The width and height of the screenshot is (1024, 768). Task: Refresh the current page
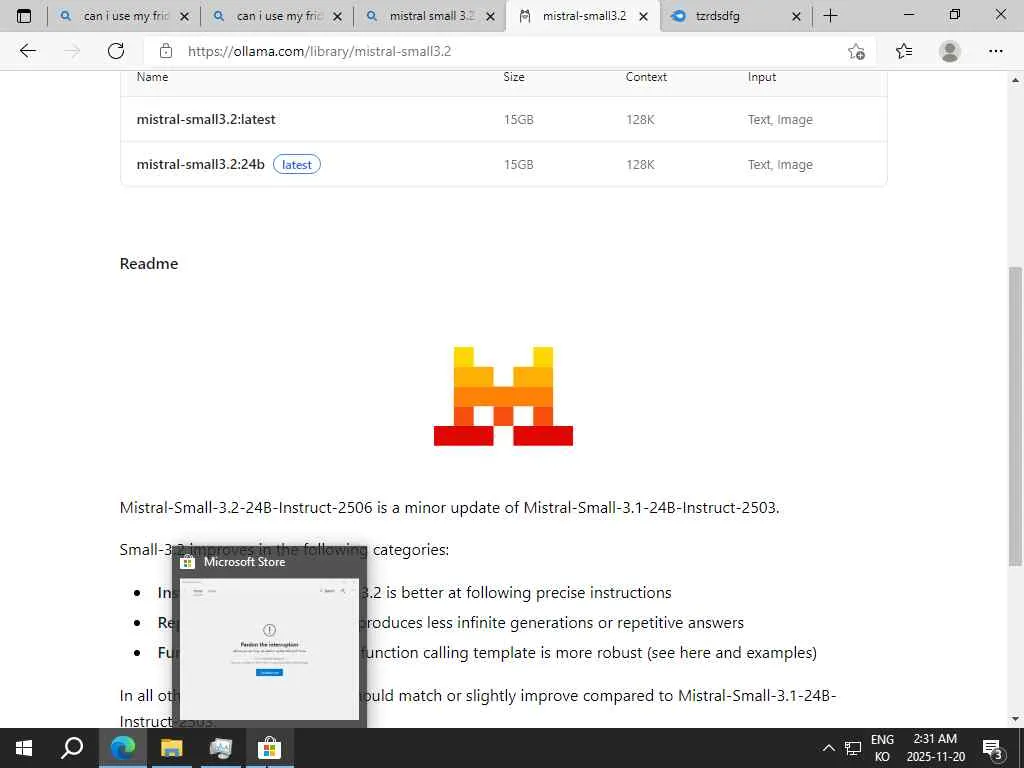pos(116,51)
